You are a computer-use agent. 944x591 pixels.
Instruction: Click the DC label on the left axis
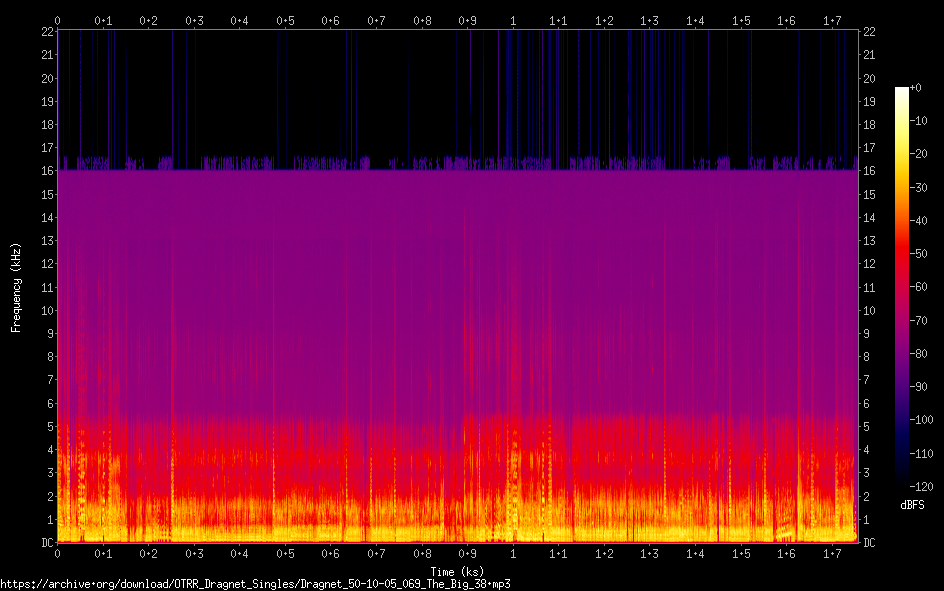pyautogui.click(x=45, y=543)
